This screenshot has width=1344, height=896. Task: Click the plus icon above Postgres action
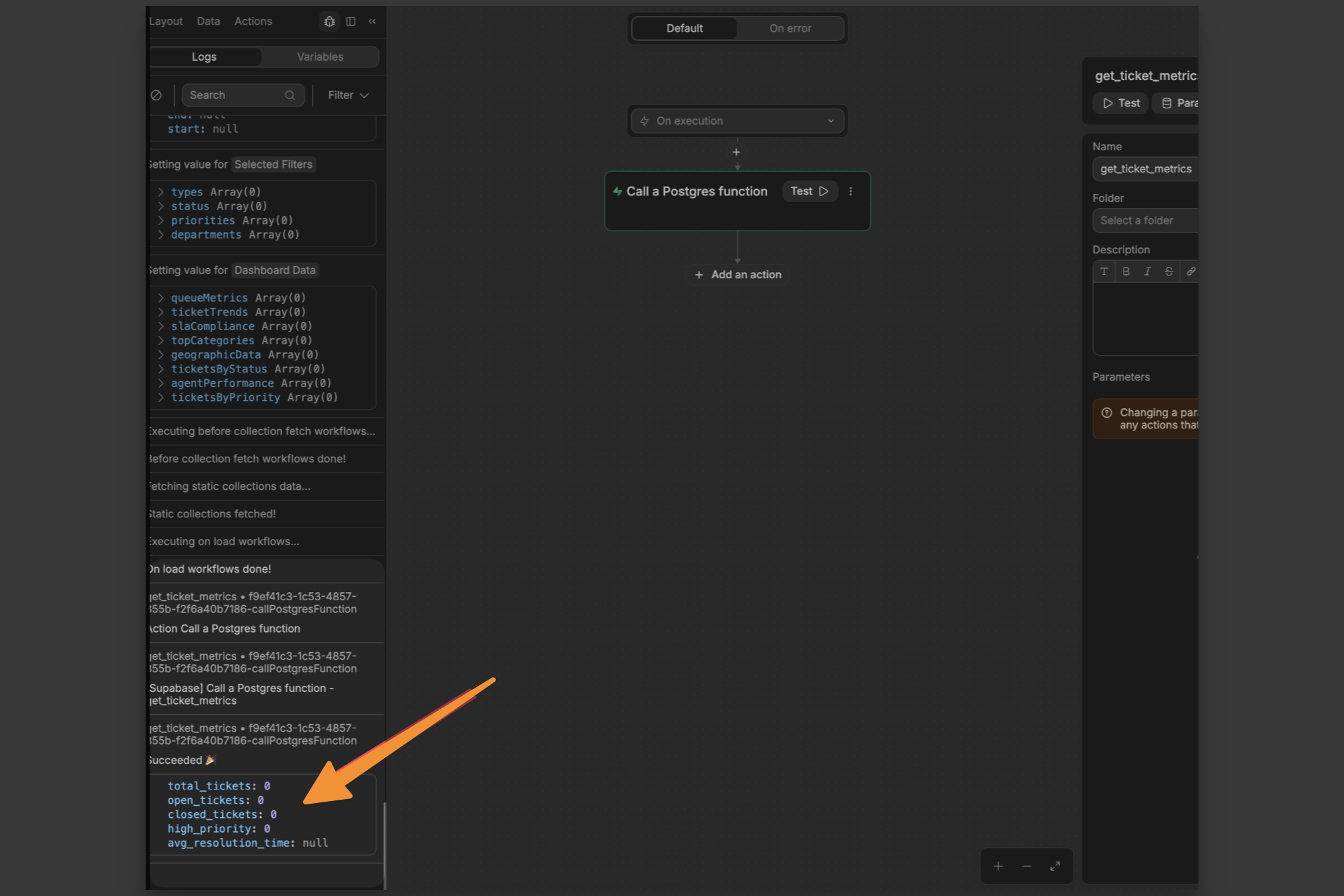pos(736,152)
